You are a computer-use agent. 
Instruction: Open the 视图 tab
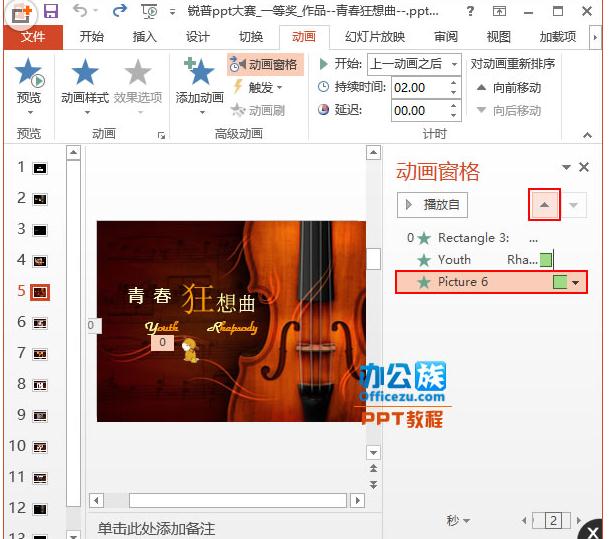click(x=499, y=37)
